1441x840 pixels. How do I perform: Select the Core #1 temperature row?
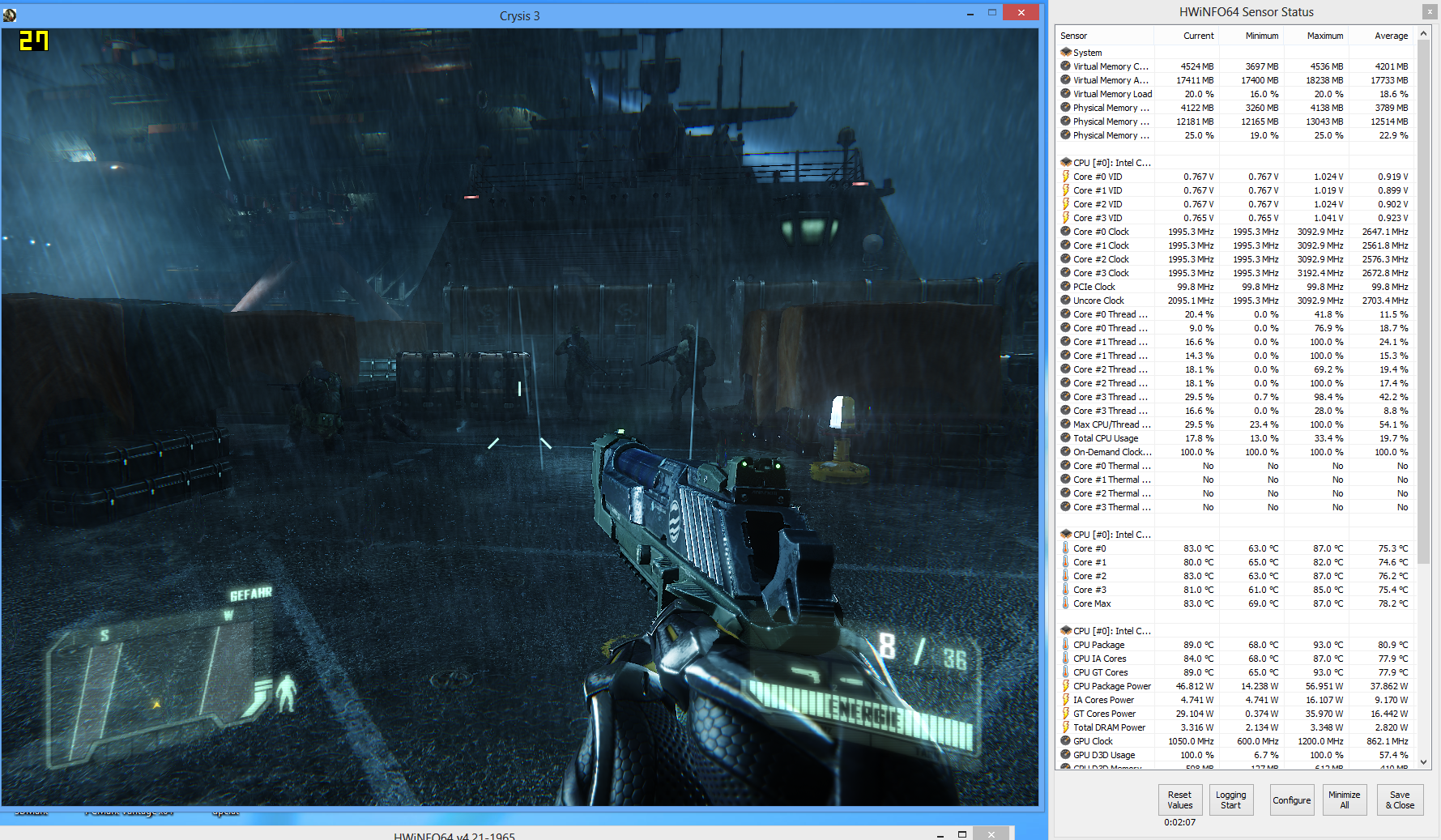point(1234,562)
